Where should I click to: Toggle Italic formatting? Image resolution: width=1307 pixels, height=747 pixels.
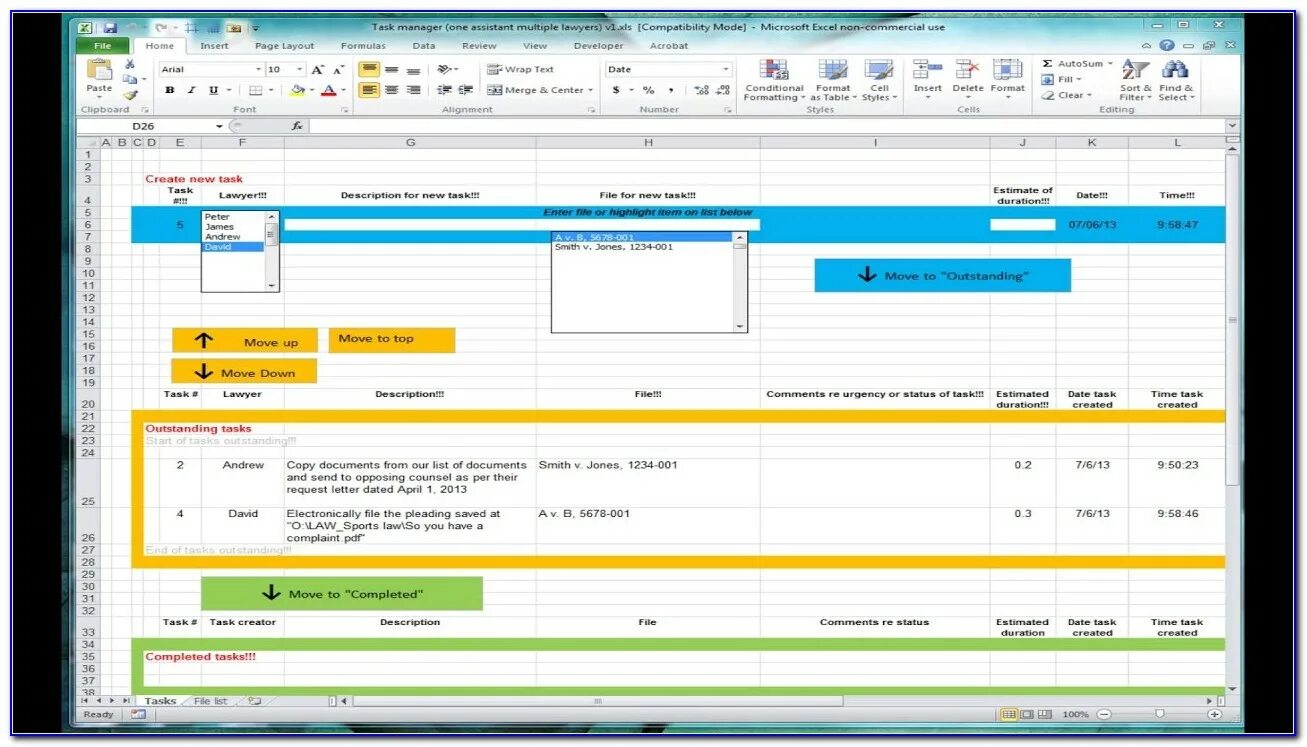(191, 90)
